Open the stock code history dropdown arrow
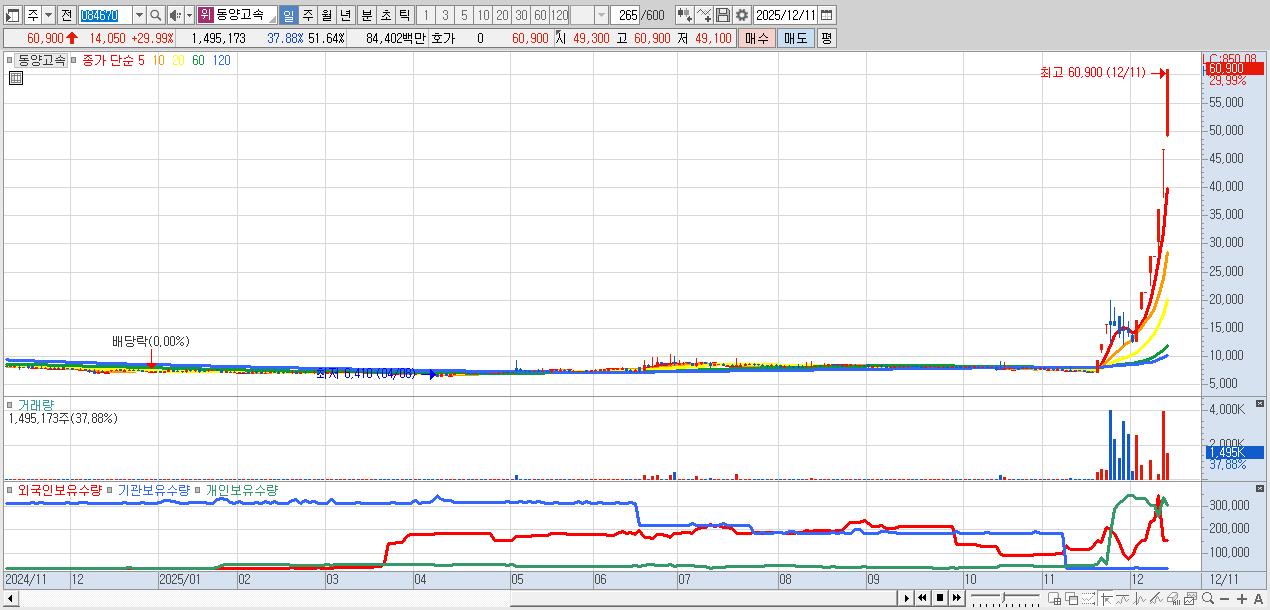 click(140, 15)
